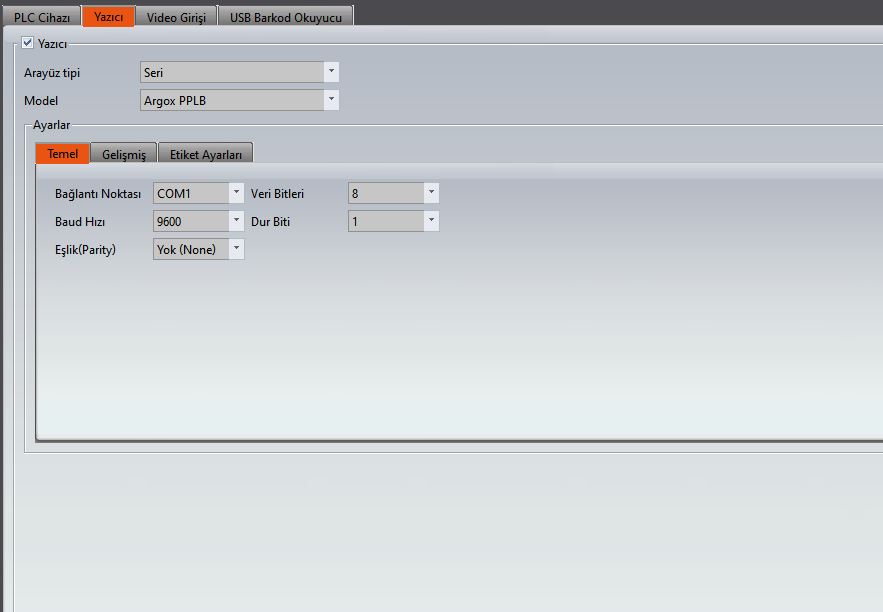Open the Arayüz tipi dropdown showing Seri
This screenshot has height=612, width=883.
click(239, 73)
